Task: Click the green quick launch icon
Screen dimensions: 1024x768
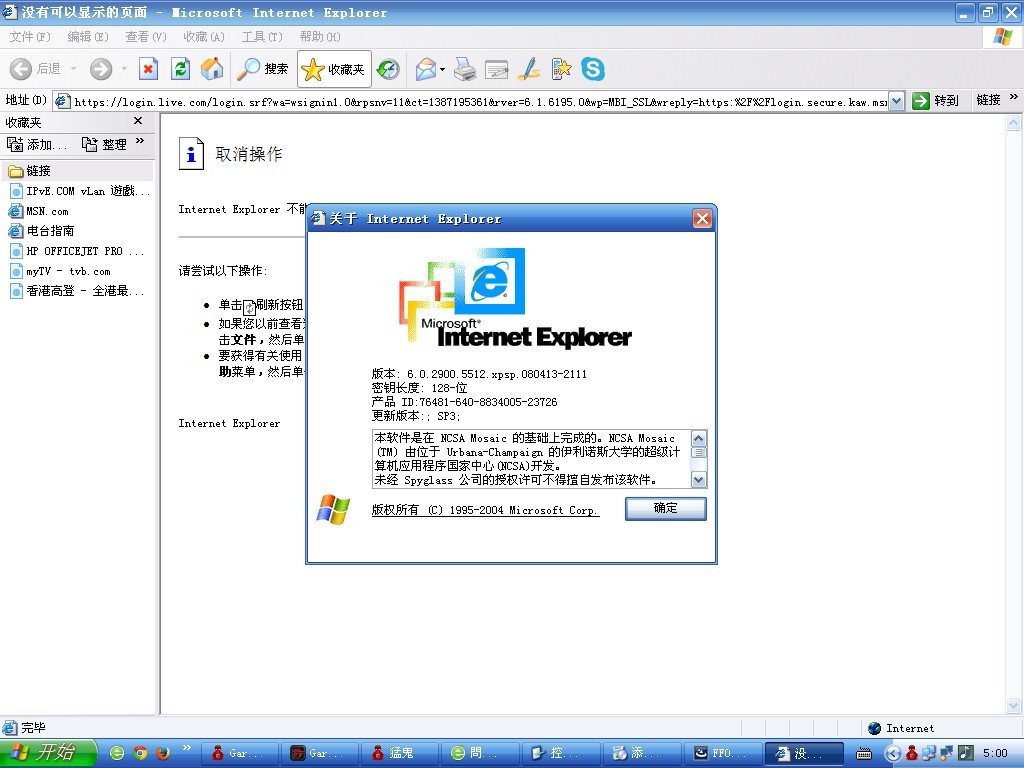Action: [117, 753]
